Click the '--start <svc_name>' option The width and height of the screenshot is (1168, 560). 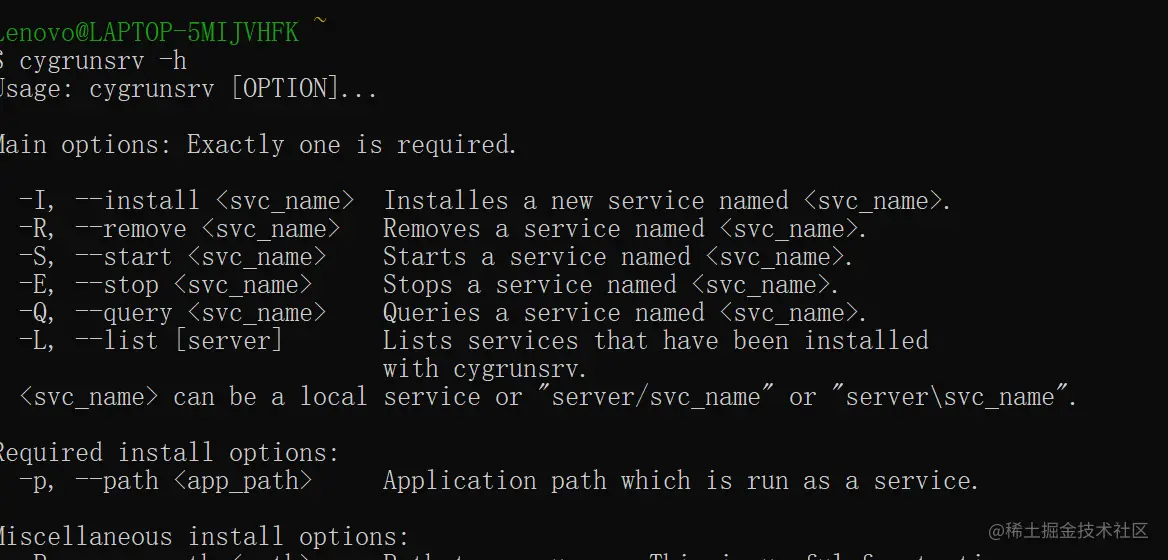[x=200, y=257]
